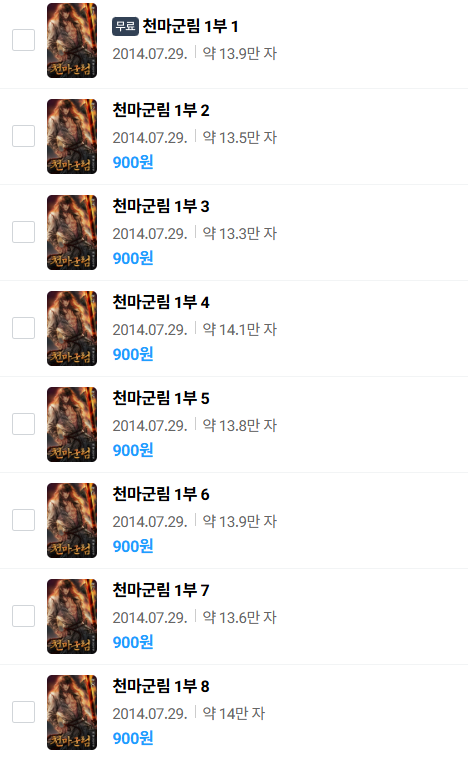Mark the 천마군림 1부 4 checkbox
This screenshot has height=760, width=468.
tap(23, 328)
